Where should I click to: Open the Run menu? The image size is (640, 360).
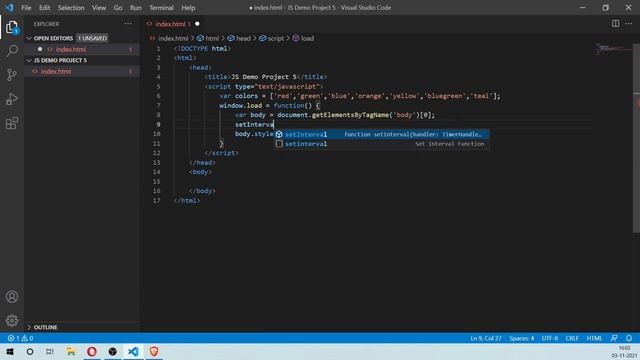(x=136, y=8)
